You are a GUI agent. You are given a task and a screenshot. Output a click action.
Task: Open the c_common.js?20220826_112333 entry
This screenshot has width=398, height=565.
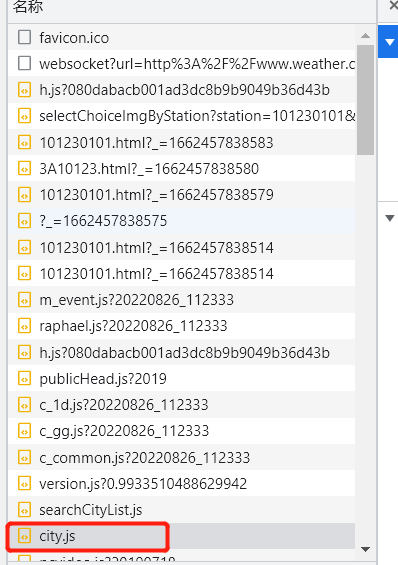pos(182,458)
